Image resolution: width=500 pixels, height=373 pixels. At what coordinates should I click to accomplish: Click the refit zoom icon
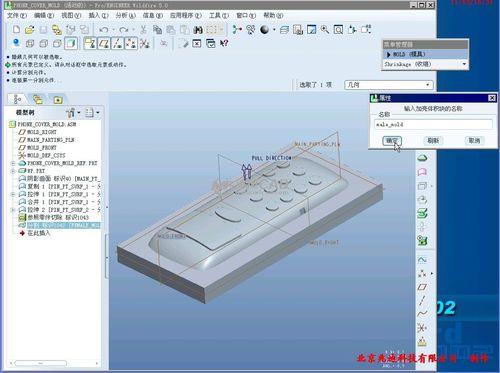[x=338, y=30]
